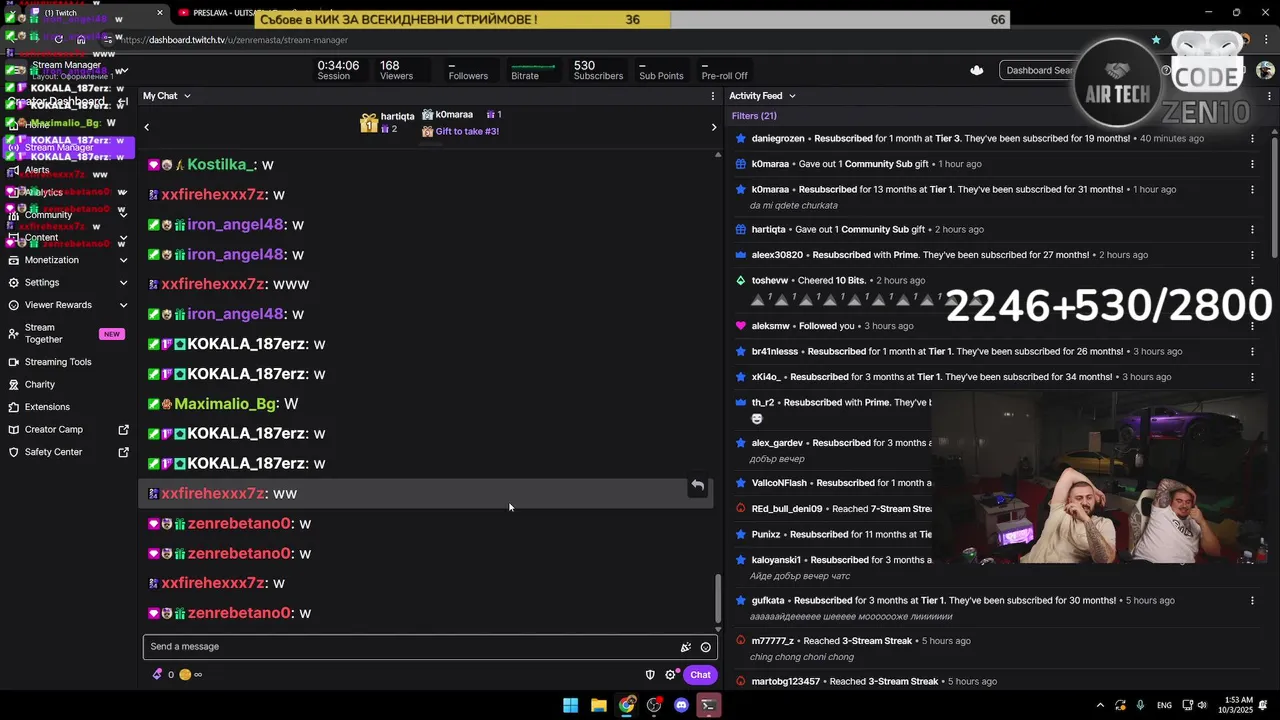This screenshot has height=720, width=1280.
Task: Show hidden system tray icons
Action: (1100, 705)
